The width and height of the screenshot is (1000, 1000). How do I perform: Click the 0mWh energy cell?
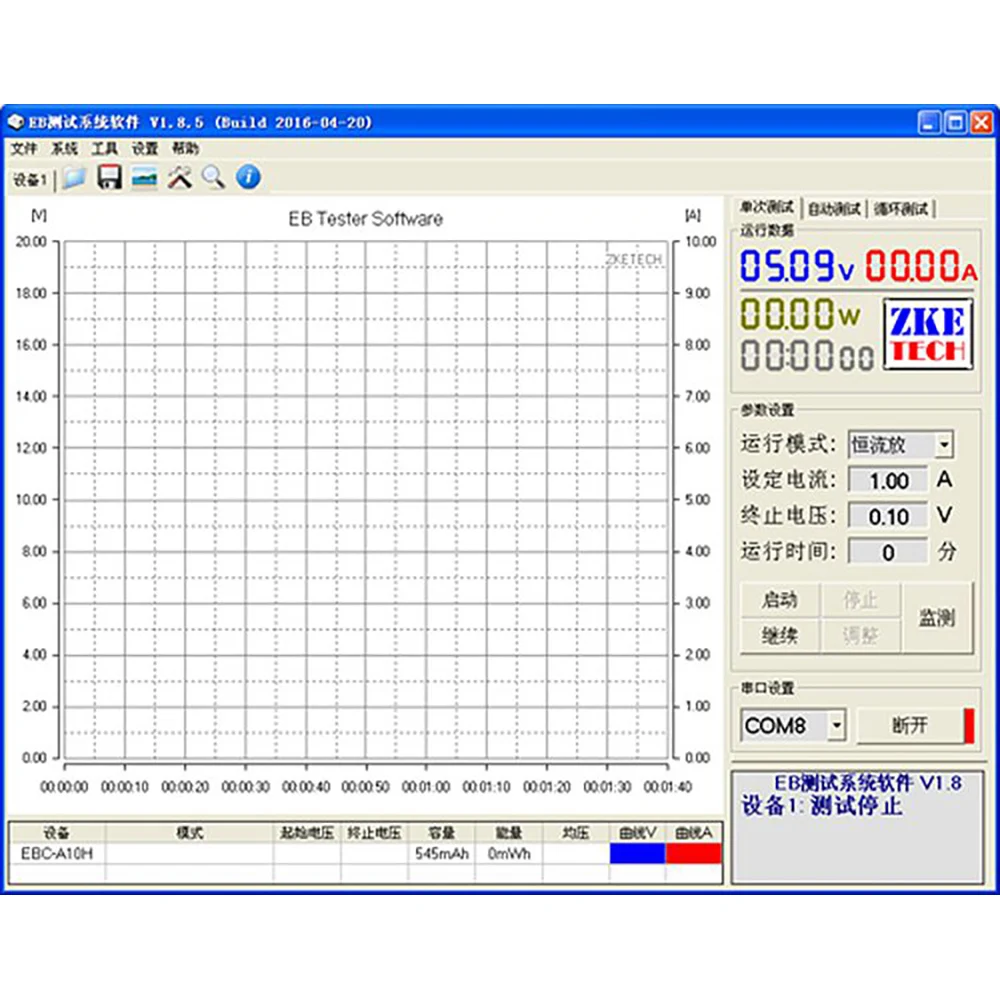click(x=509, y=853)
